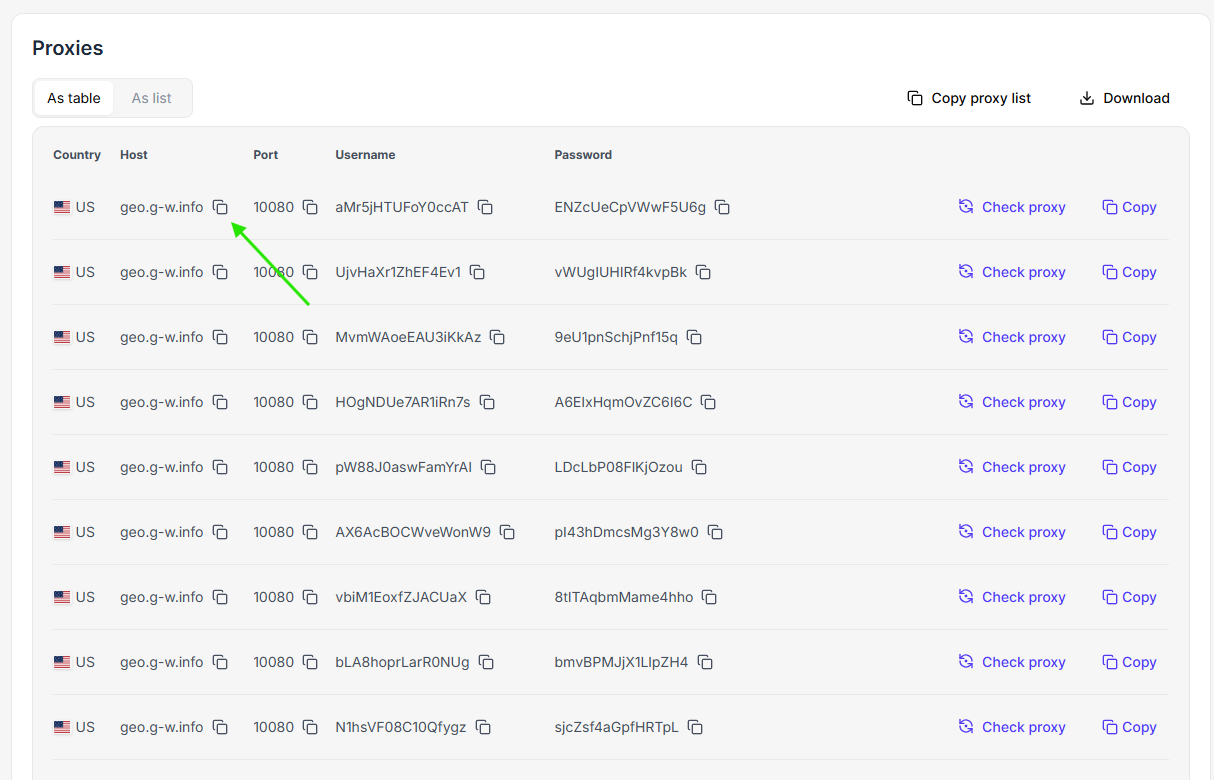
Task: Copy password A6EIxHqmOvZC6I6C icon
Action: point(708,402)
